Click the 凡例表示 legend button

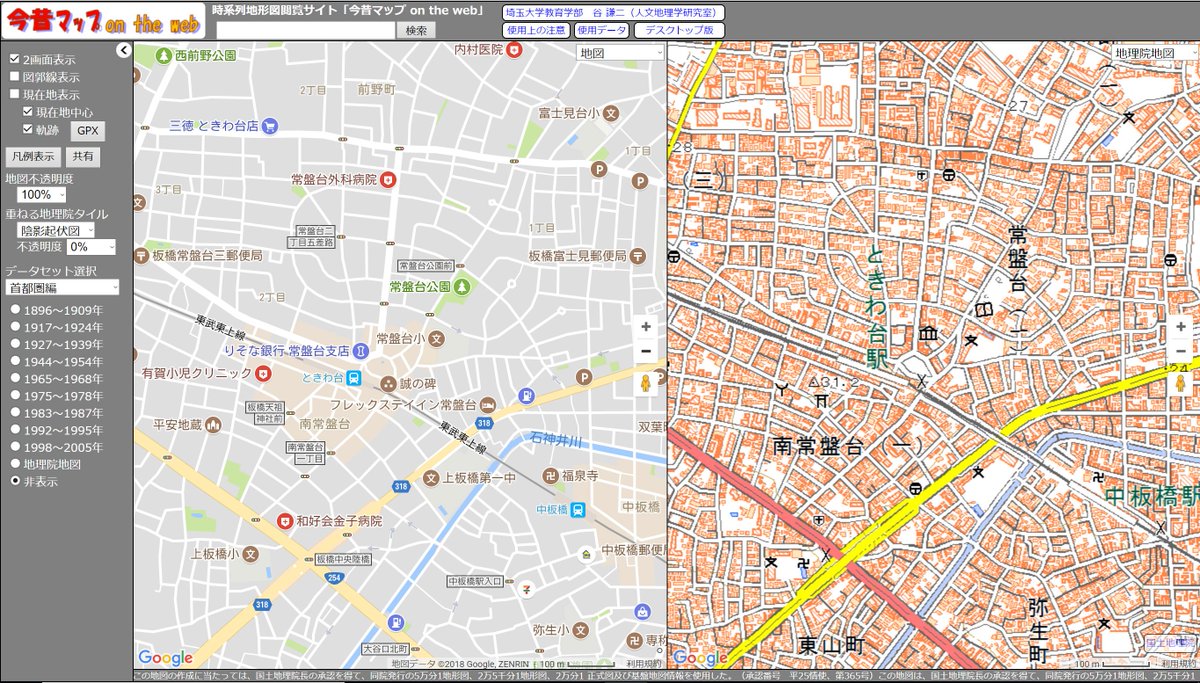pyautogui.click(x=33, y=156)
